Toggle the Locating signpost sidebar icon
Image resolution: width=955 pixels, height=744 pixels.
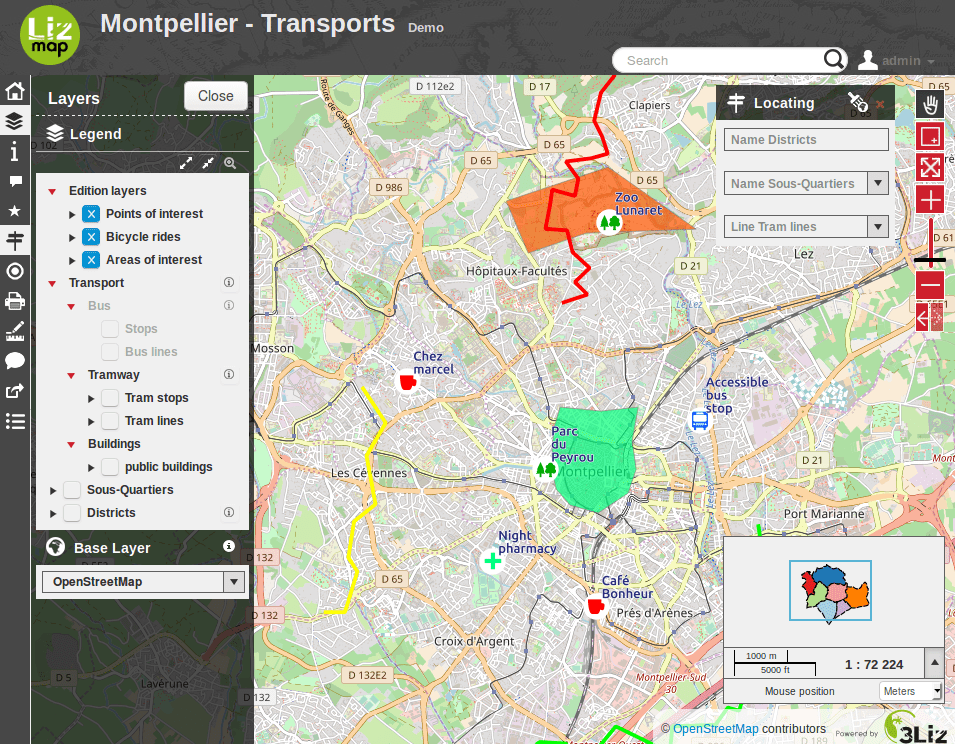[15, 240]
